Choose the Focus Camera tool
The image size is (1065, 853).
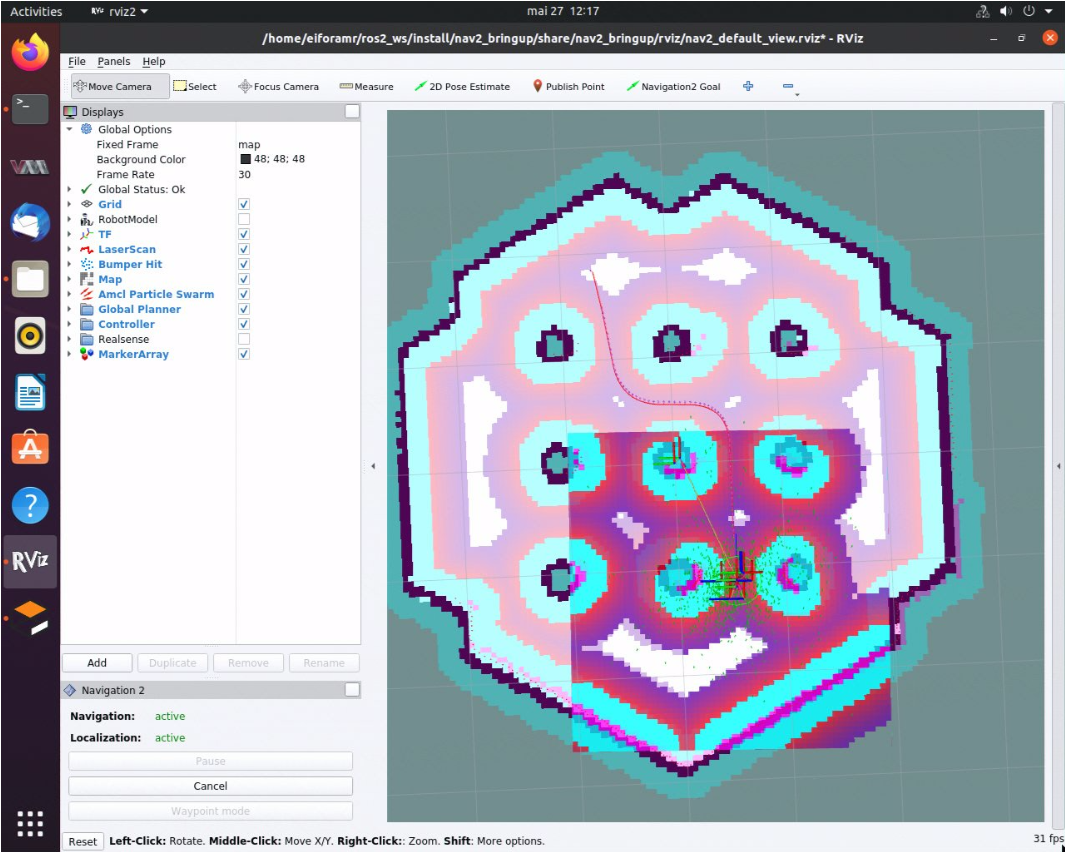coord(278,87)
